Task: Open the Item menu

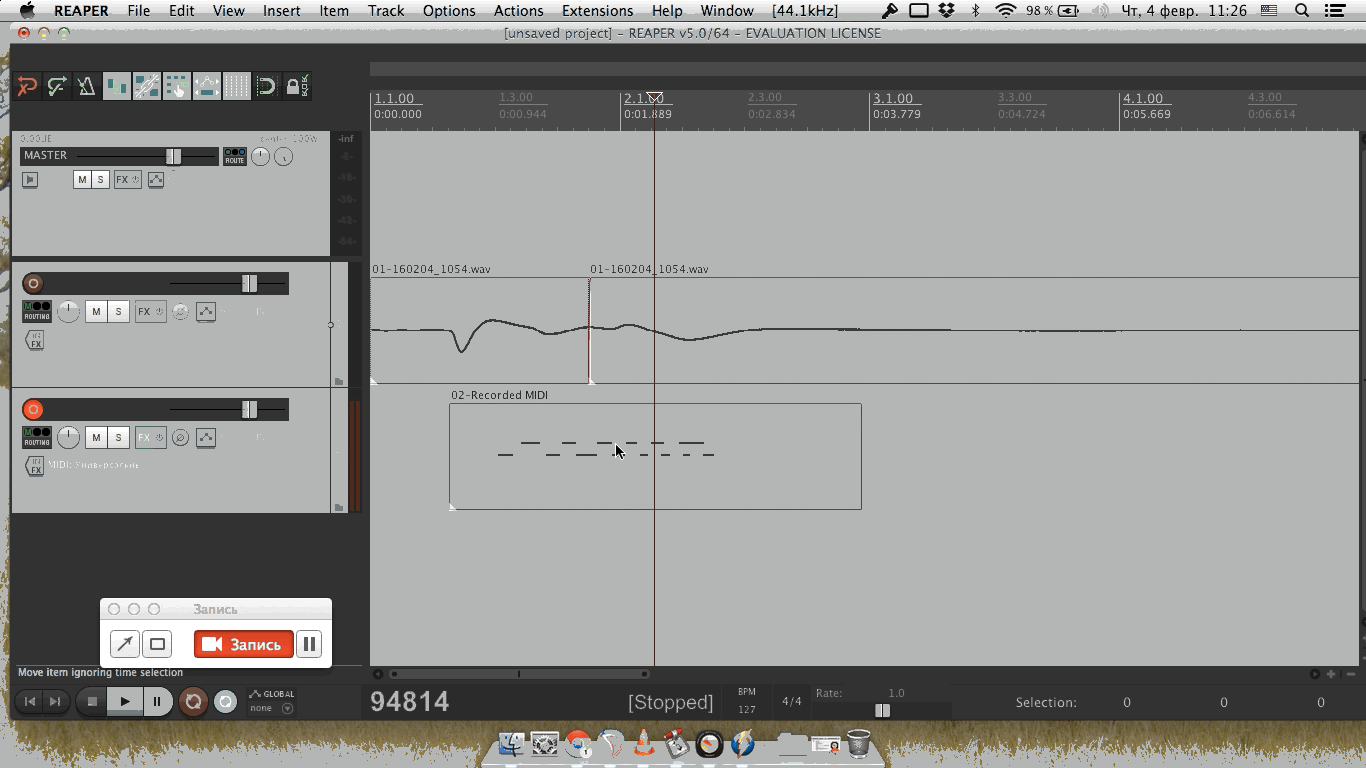Action: click(334, 11)
